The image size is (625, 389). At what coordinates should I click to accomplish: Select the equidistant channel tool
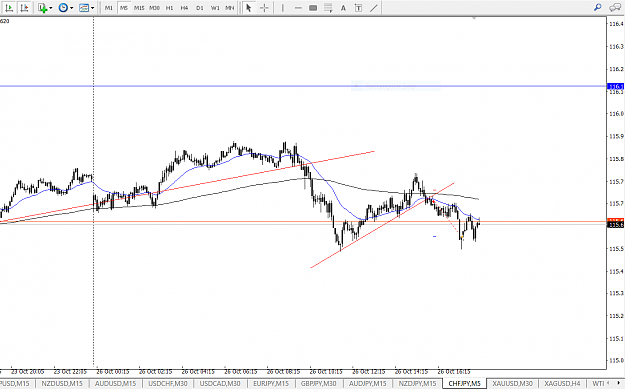(328, 8)
